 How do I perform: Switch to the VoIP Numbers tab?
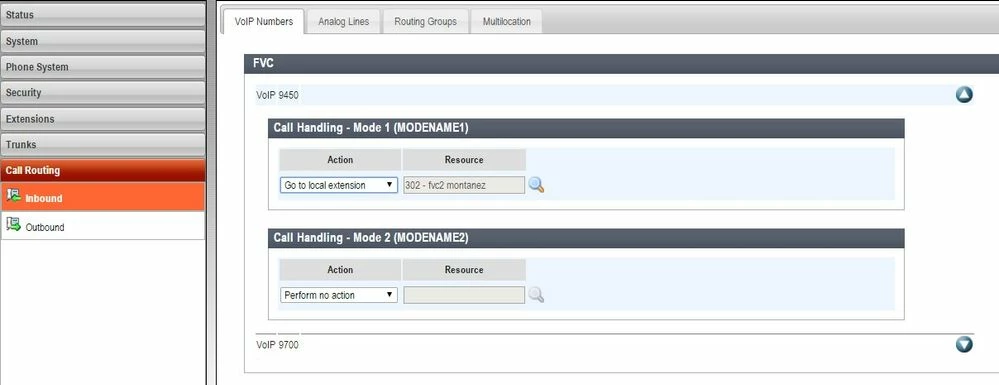coord(264,22)
